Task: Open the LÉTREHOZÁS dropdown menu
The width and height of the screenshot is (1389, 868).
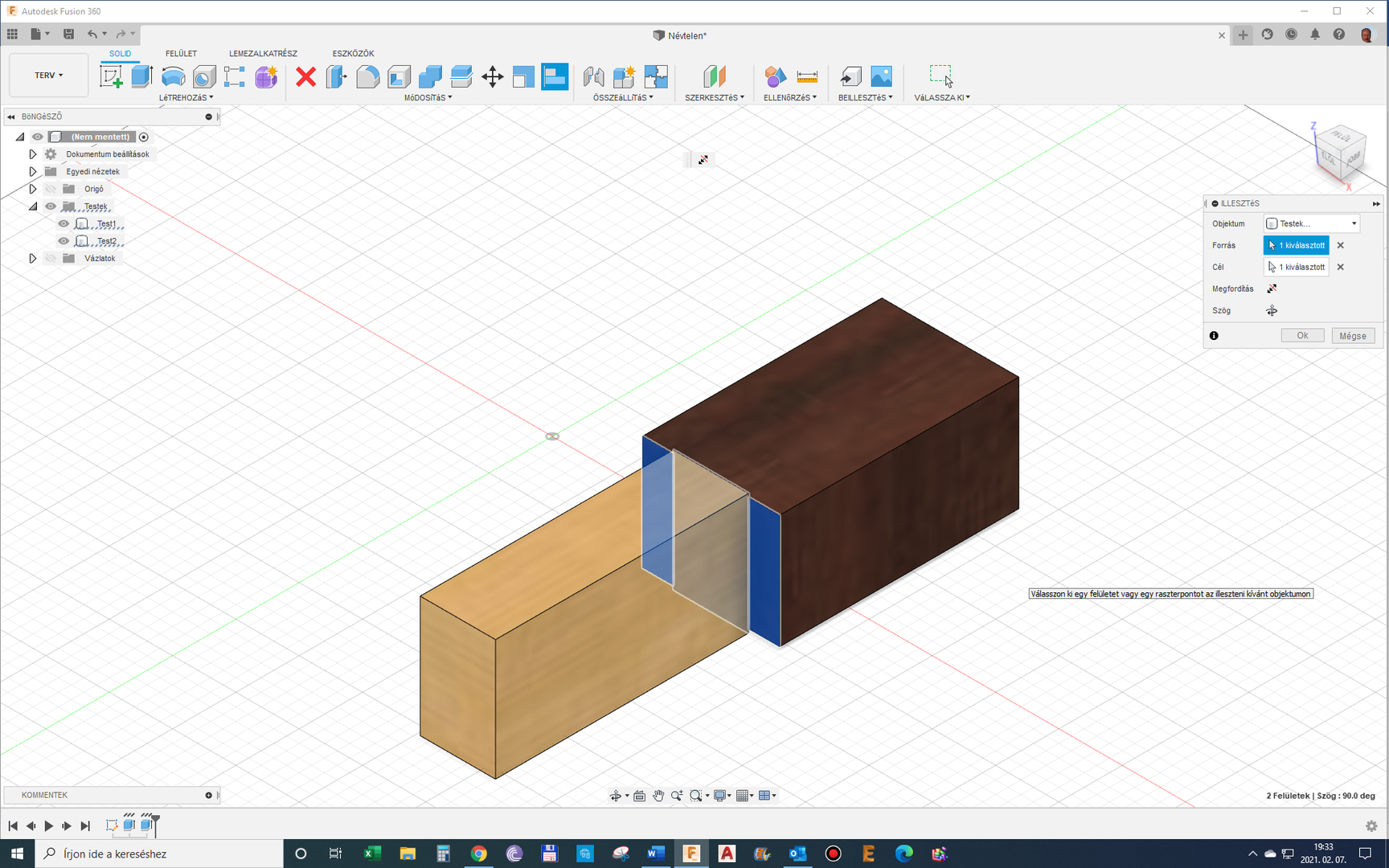Action: [x=186, y=97]
